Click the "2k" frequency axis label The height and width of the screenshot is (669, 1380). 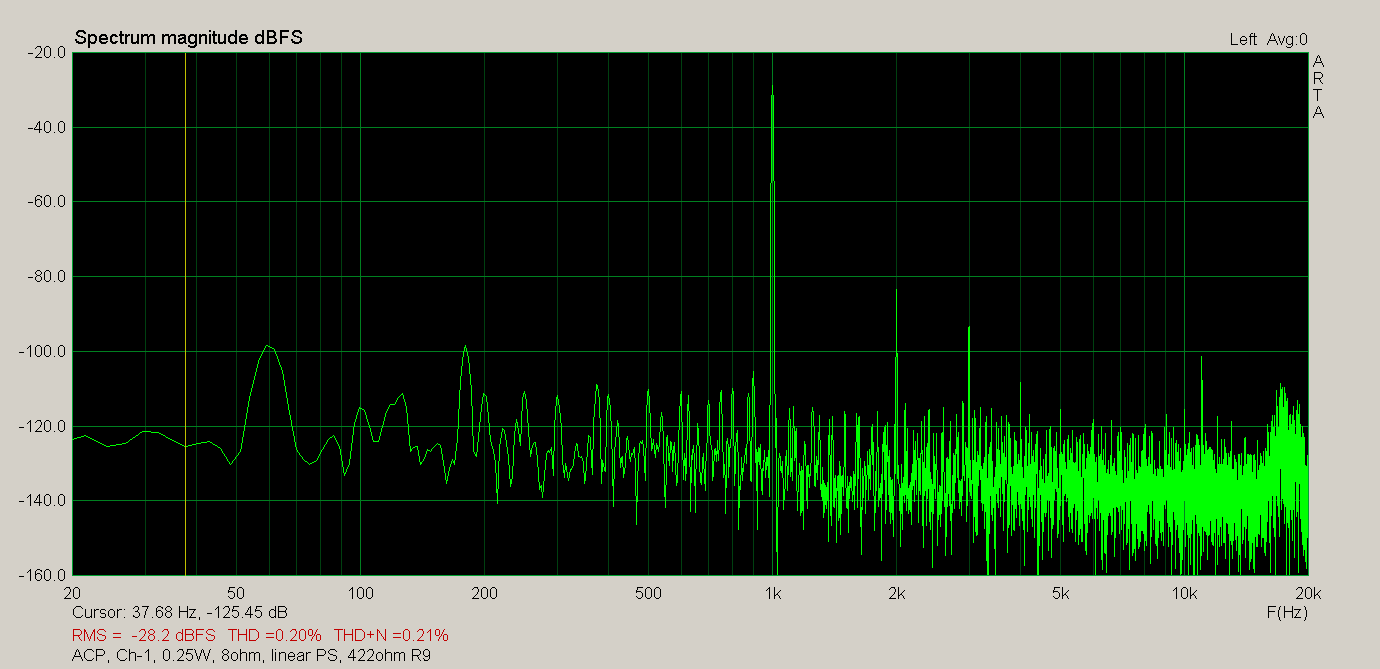point(896,593)
